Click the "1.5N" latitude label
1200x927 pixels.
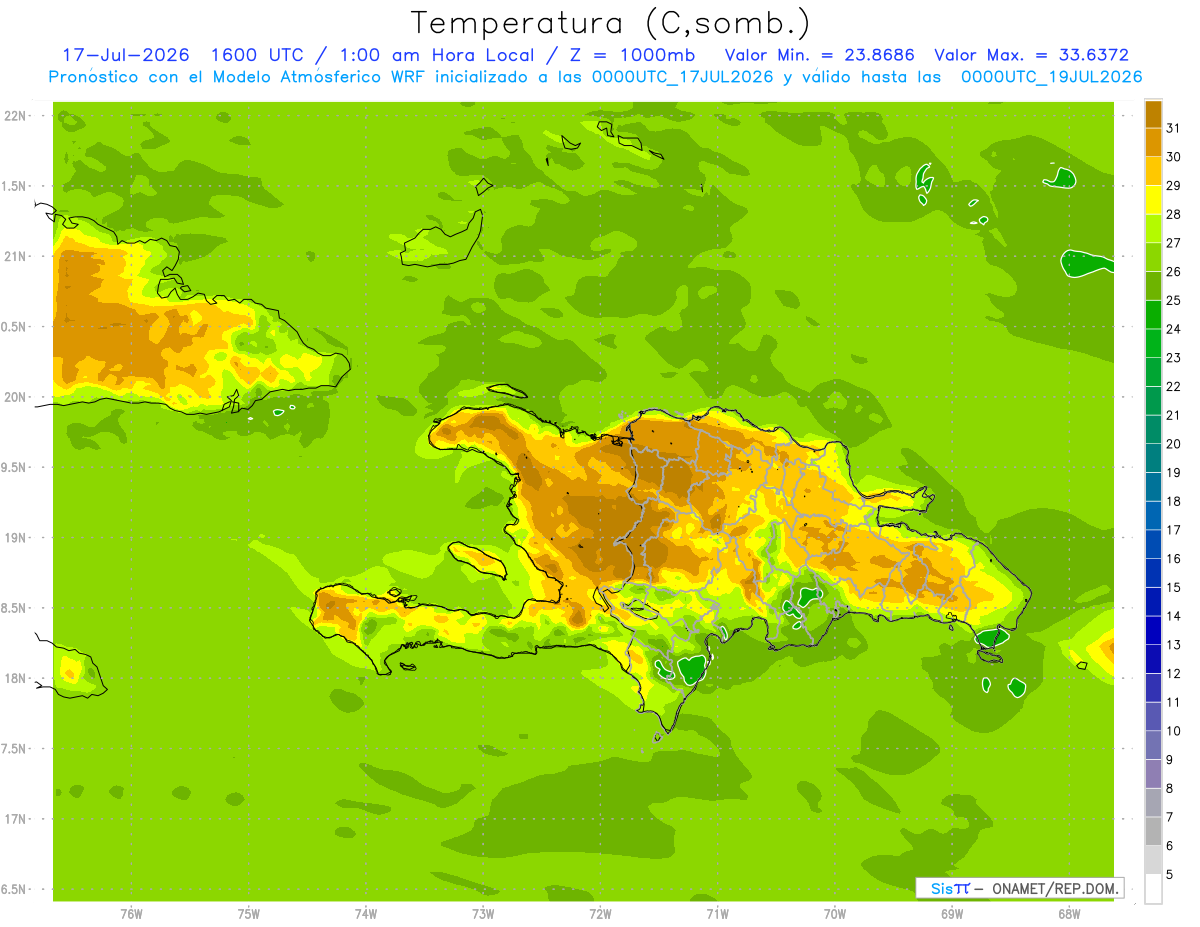click(x=16, y=186)
